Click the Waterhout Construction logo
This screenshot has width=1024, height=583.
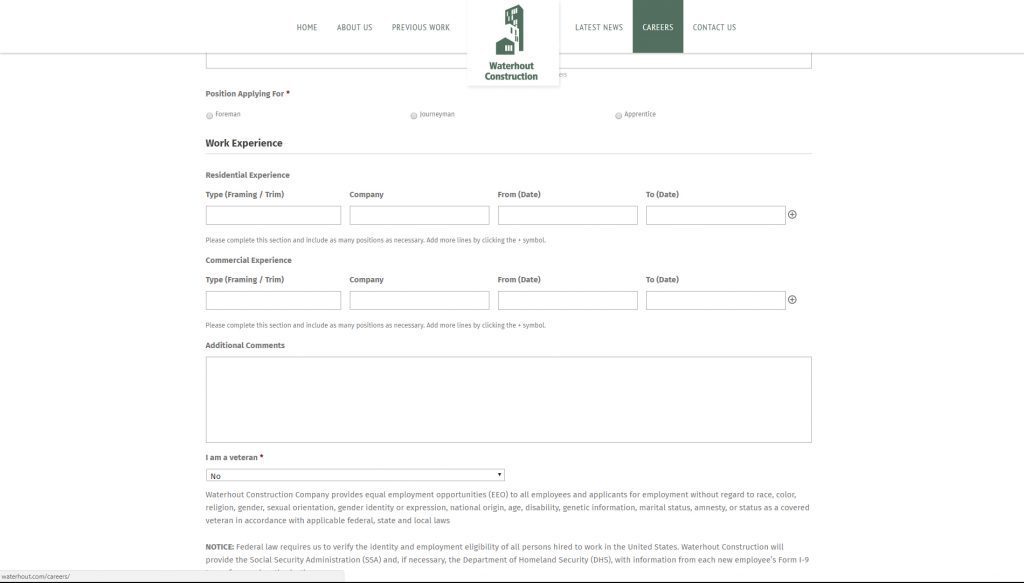513,43
